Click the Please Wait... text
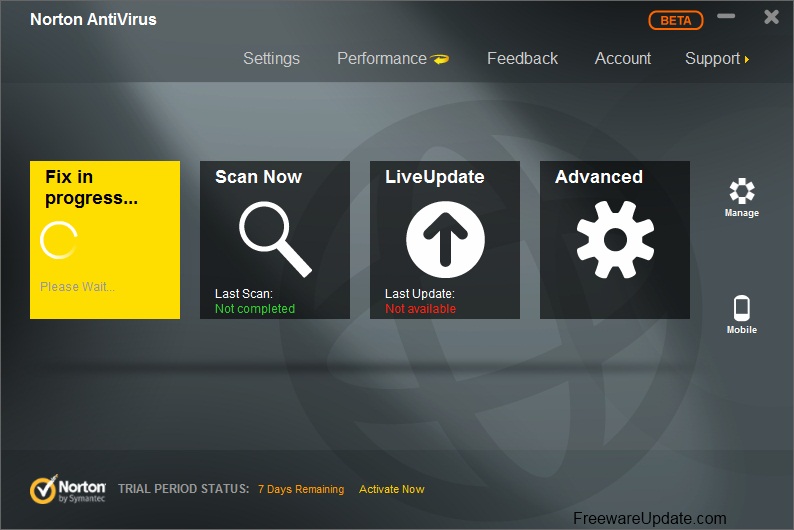Screen dimensions: 794x530 (x=77, y=287)
